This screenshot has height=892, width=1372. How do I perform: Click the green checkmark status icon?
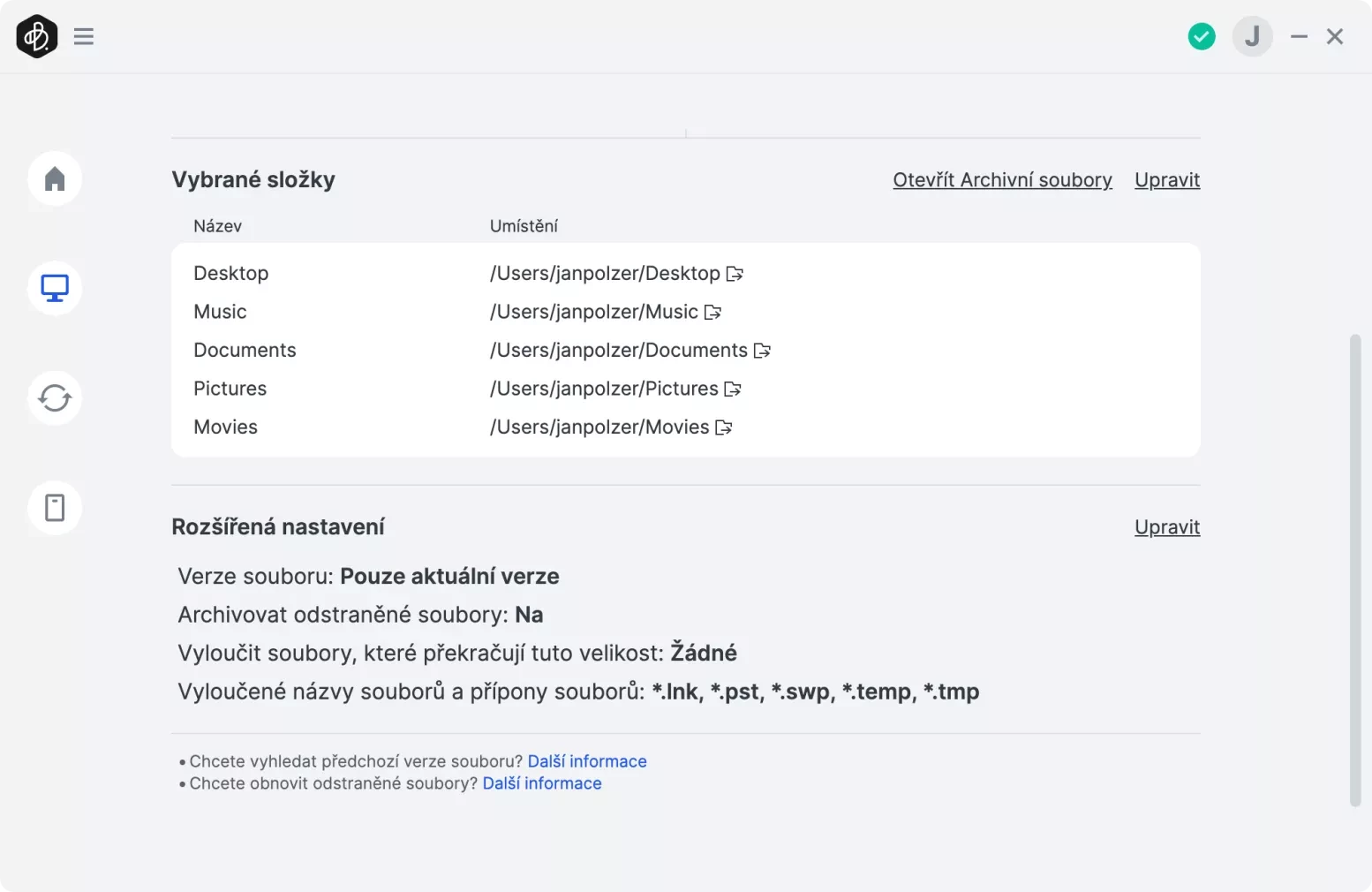pyautogui.click(x=1201, y=36)
